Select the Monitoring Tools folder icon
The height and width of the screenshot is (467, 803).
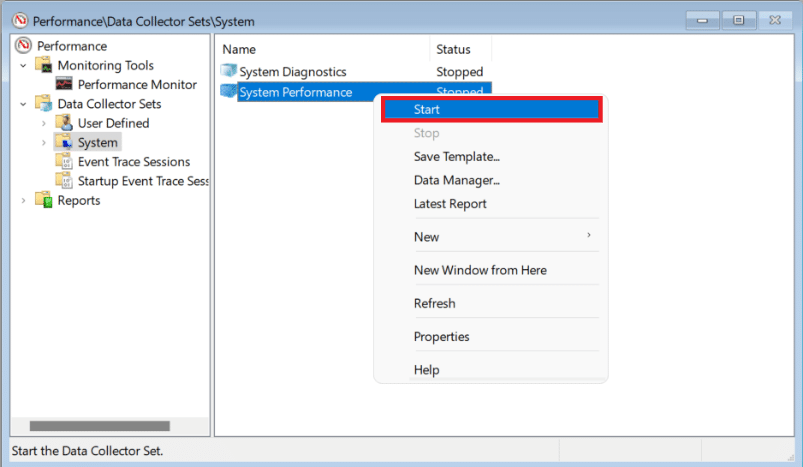(x=43, y=66)
